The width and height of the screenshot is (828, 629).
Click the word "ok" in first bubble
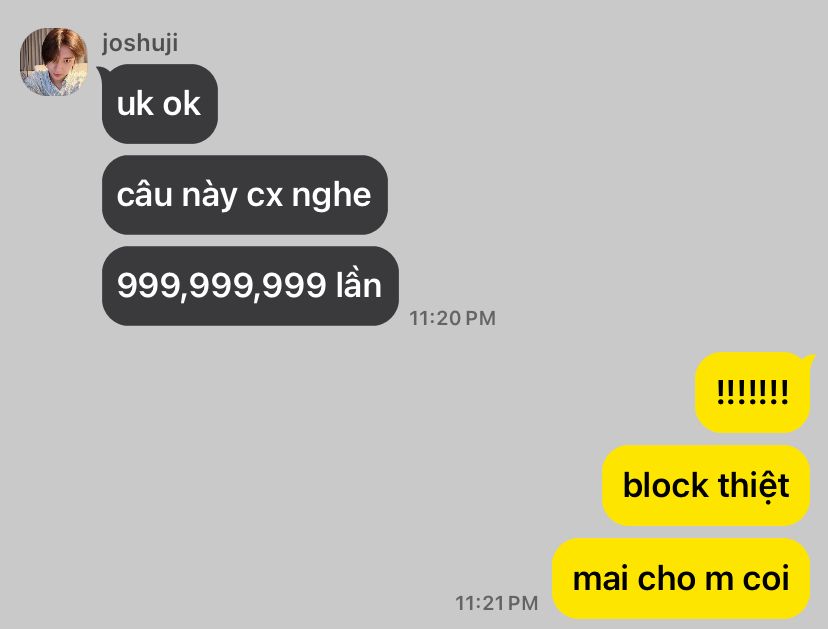(x=181, y=104)
